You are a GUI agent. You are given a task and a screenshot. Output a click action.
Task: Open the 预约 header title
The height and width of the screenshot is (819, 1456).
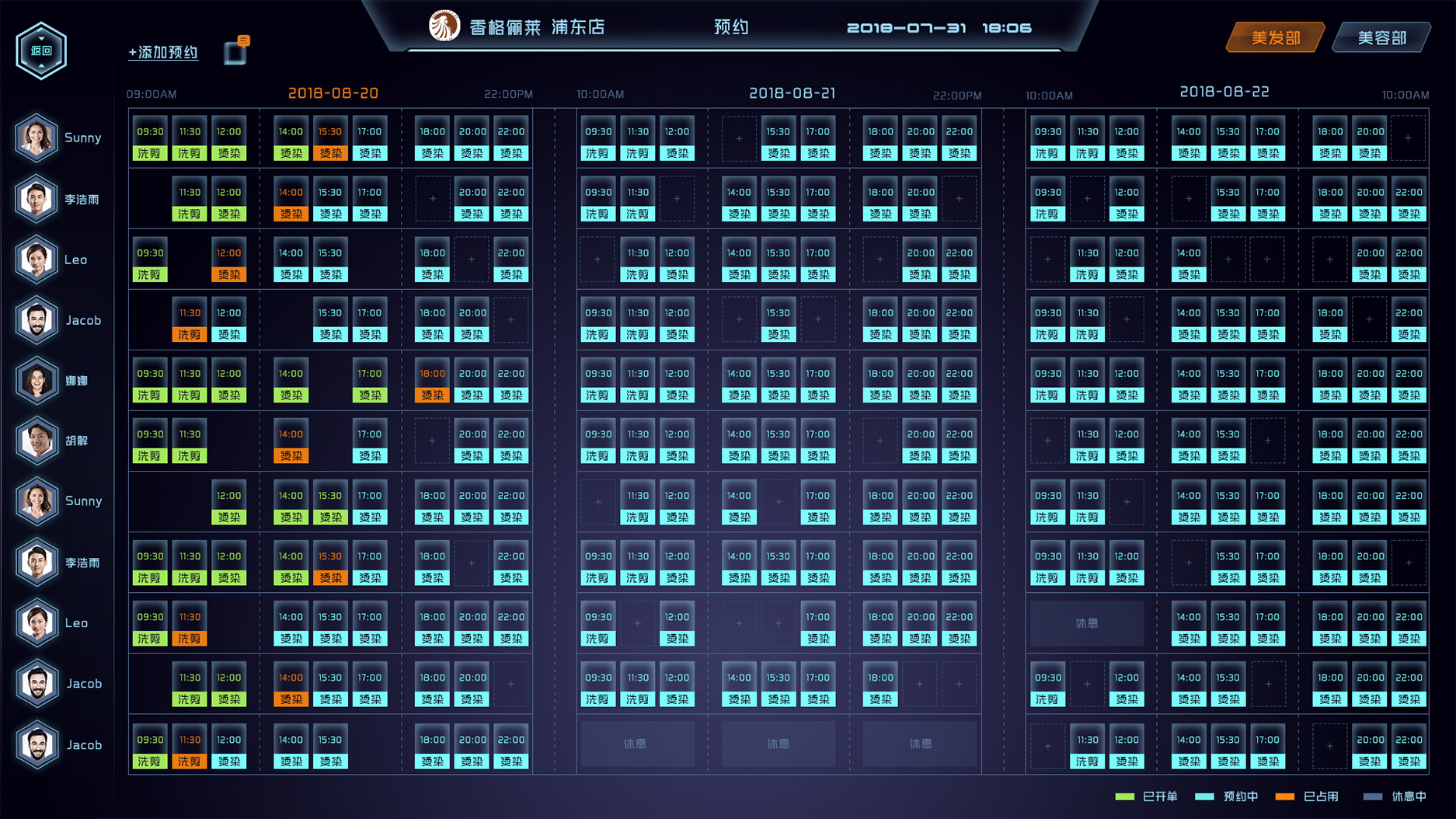pos(731,27)
